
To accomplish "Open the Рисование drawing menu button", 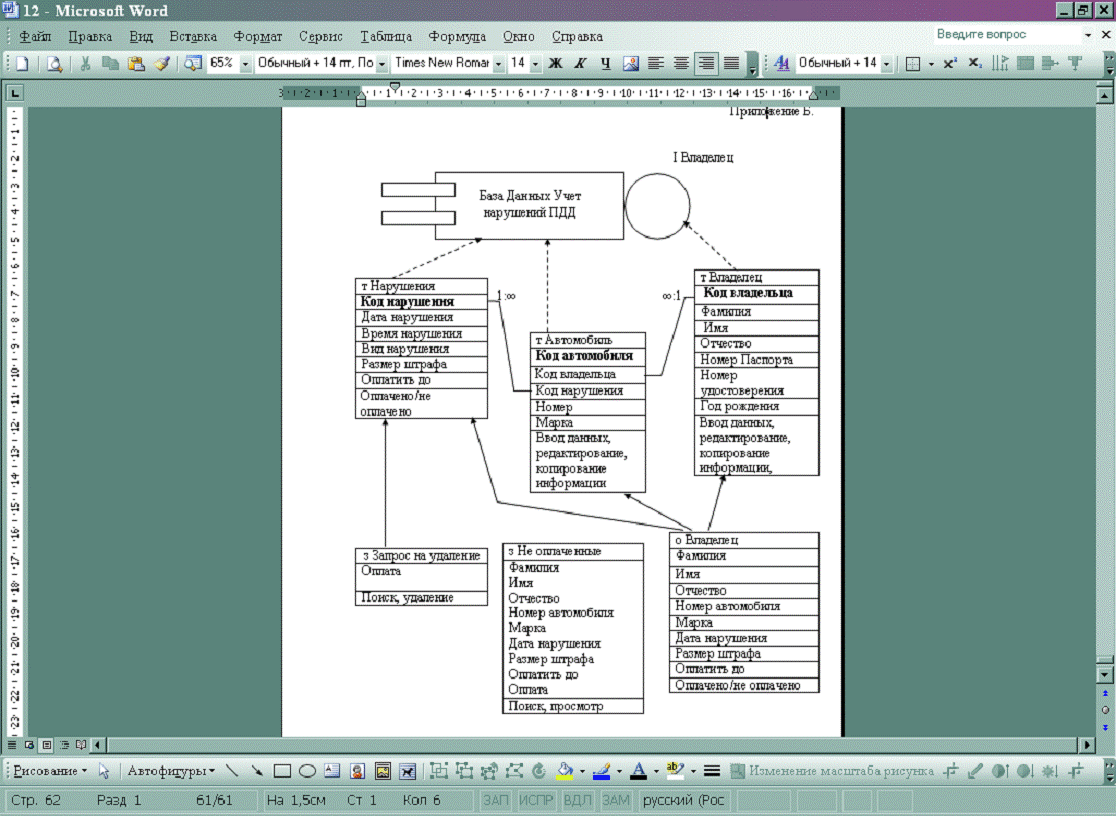I will click(x=49, y=771).
